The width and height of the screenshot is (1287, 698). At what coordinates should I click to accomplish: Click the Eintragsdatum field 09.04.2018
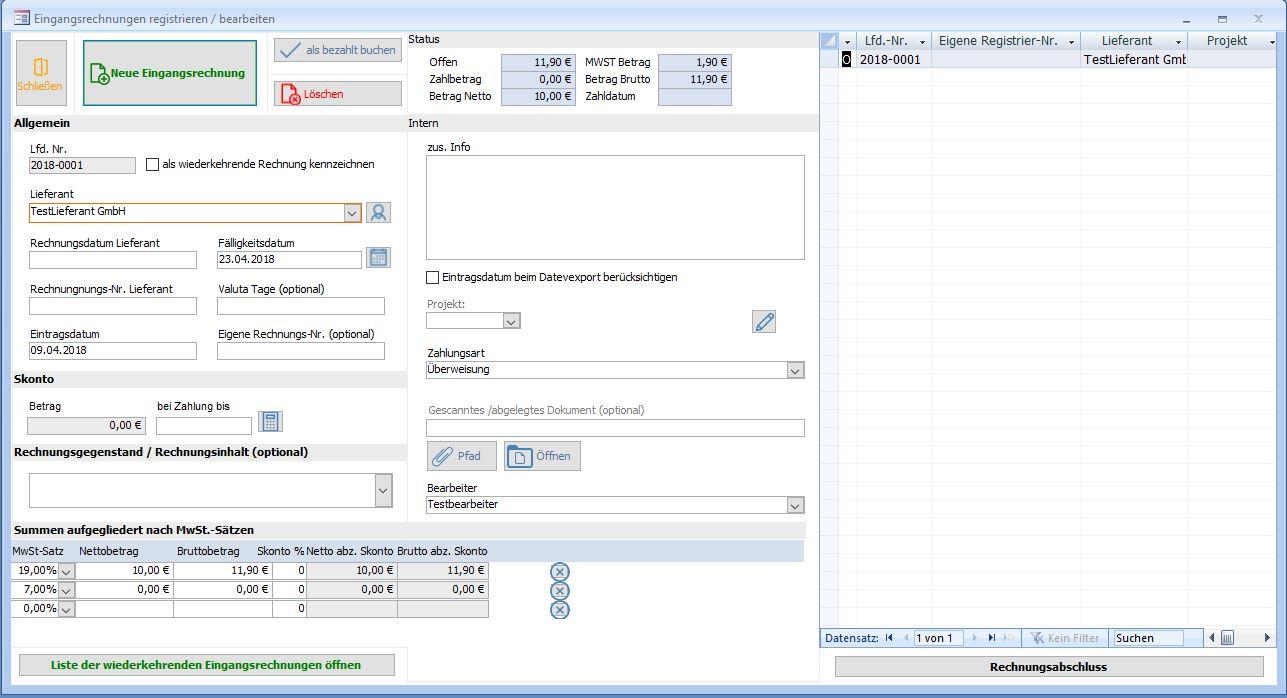(113, 351)
